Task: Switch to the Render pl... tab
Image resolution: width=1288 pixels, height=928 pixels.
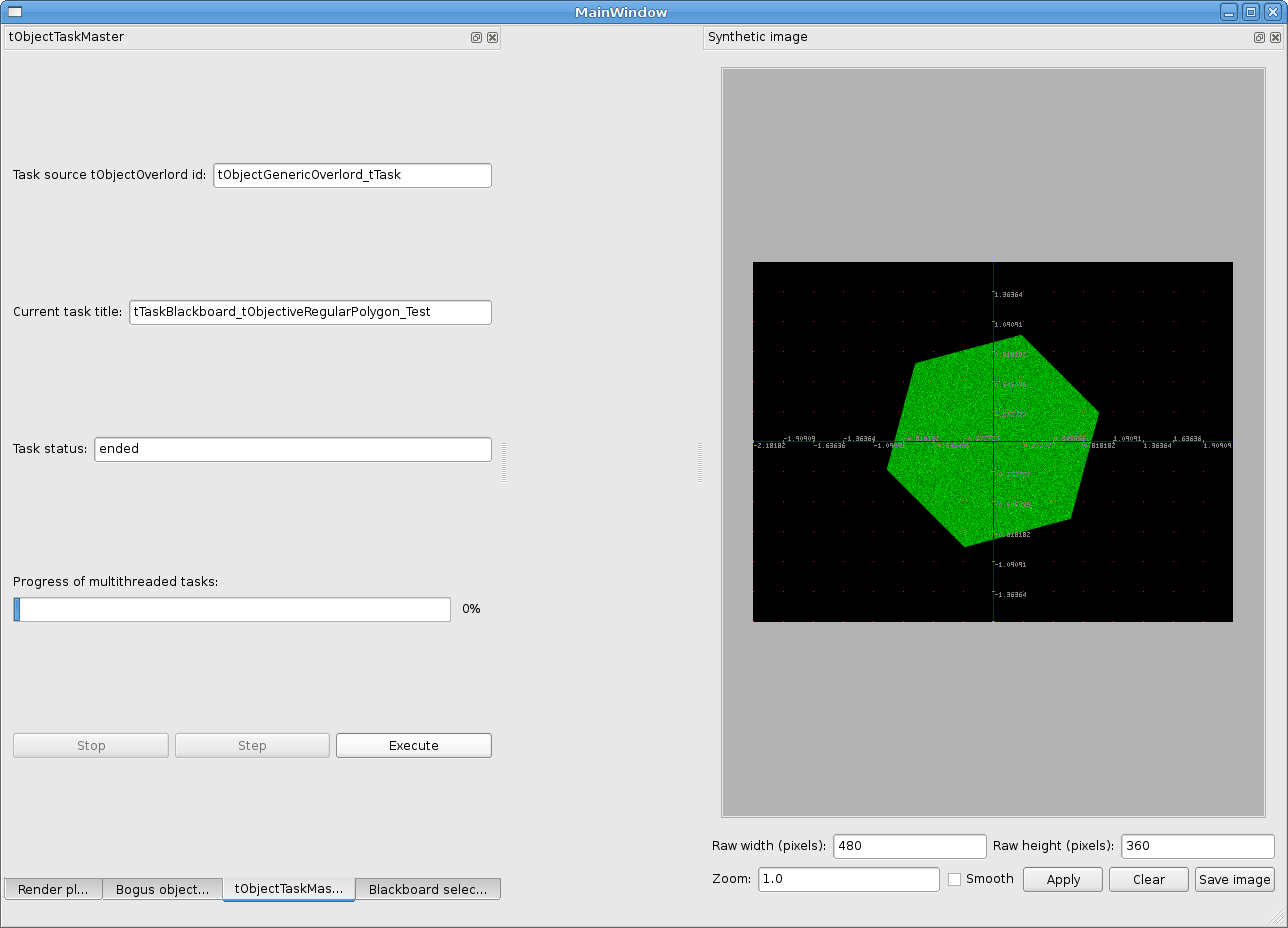Action: point(54,889)
